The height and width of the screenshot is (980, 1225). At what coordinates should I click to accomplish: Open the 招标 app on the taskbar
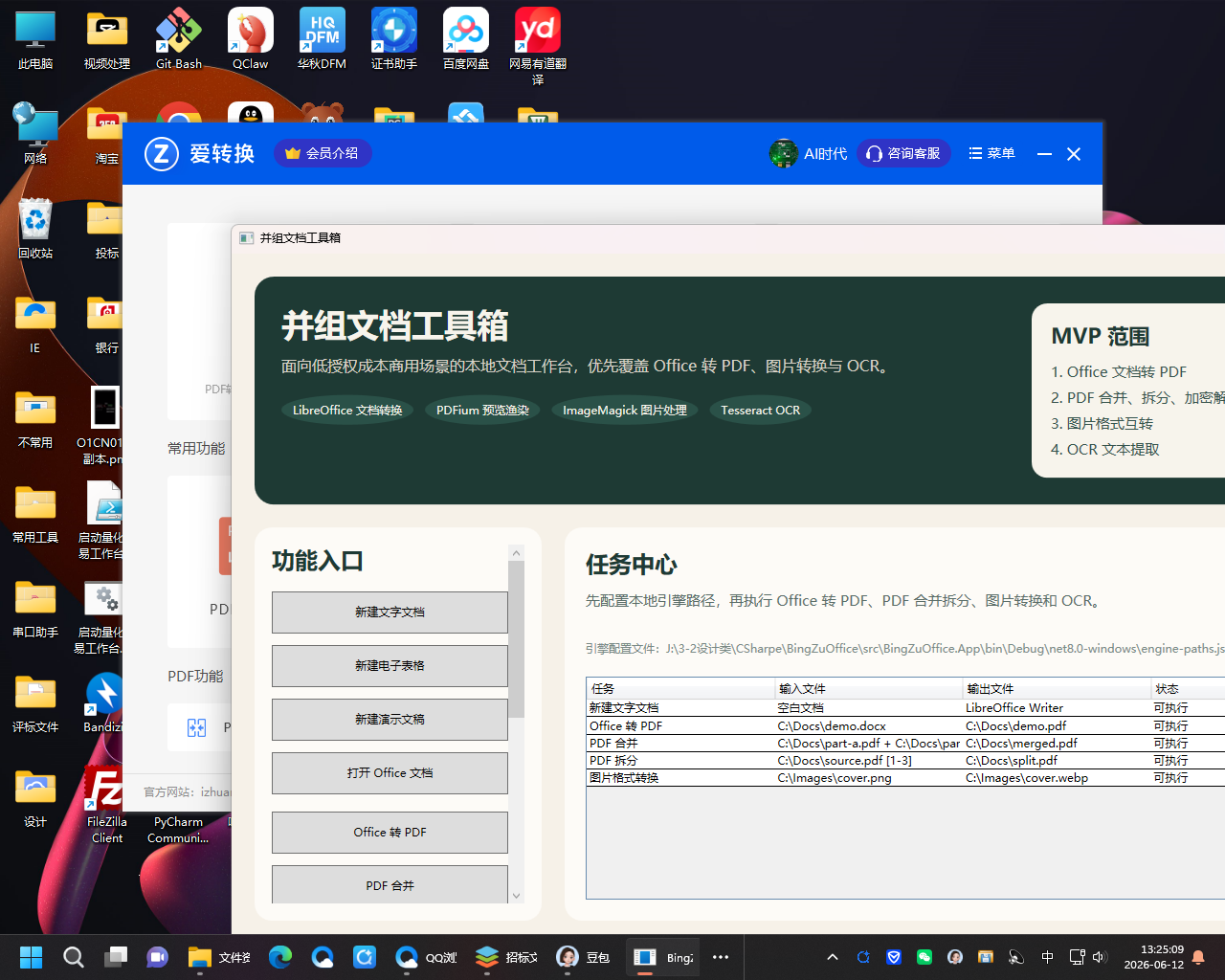pyautogui.click(x=506, y=957)
